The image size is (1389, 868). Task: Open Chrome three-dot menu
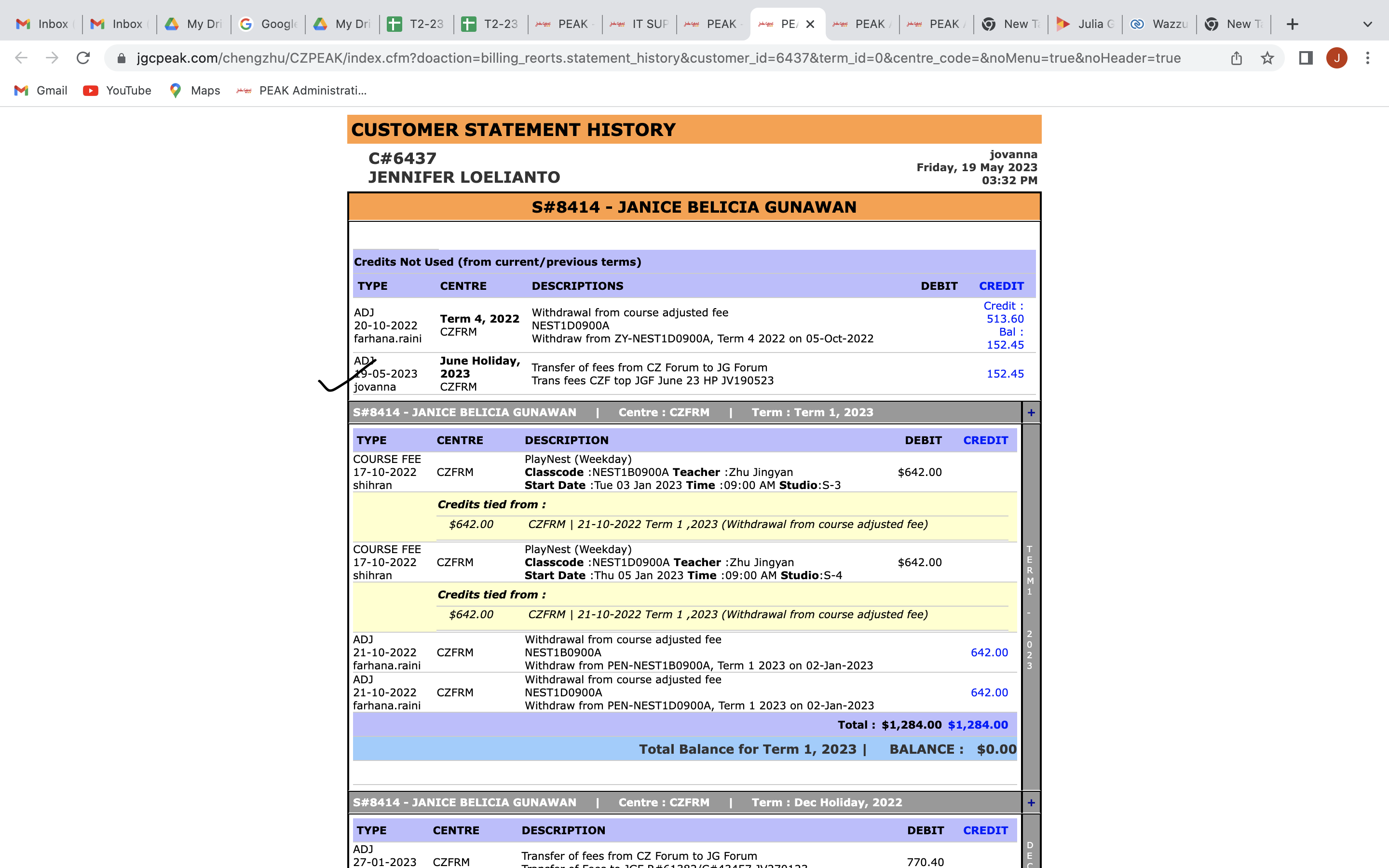click(x=1368, y=58)
